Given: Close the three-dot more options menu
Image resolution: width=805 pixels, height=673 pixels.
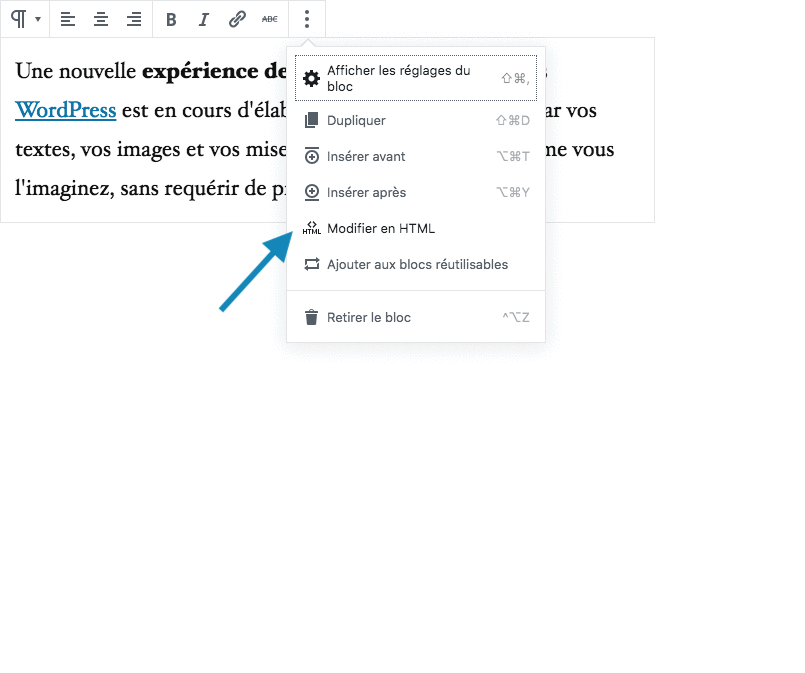Looking at the screenshot, I should click(x=307, y=19).
